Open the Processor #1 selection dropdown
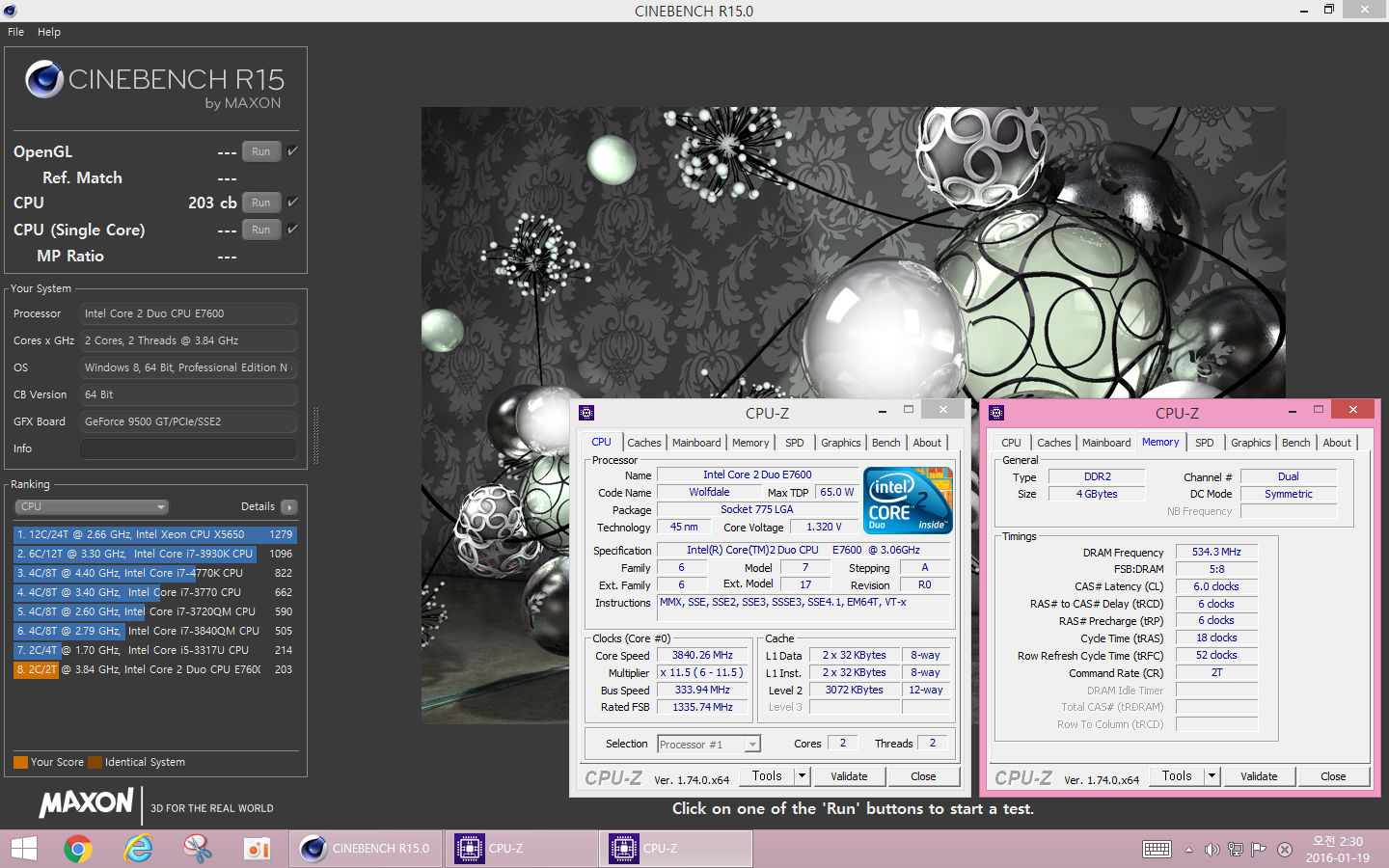Image resolution: width=1389 pixels, height=868 pixels. click(x=709, y=744)
